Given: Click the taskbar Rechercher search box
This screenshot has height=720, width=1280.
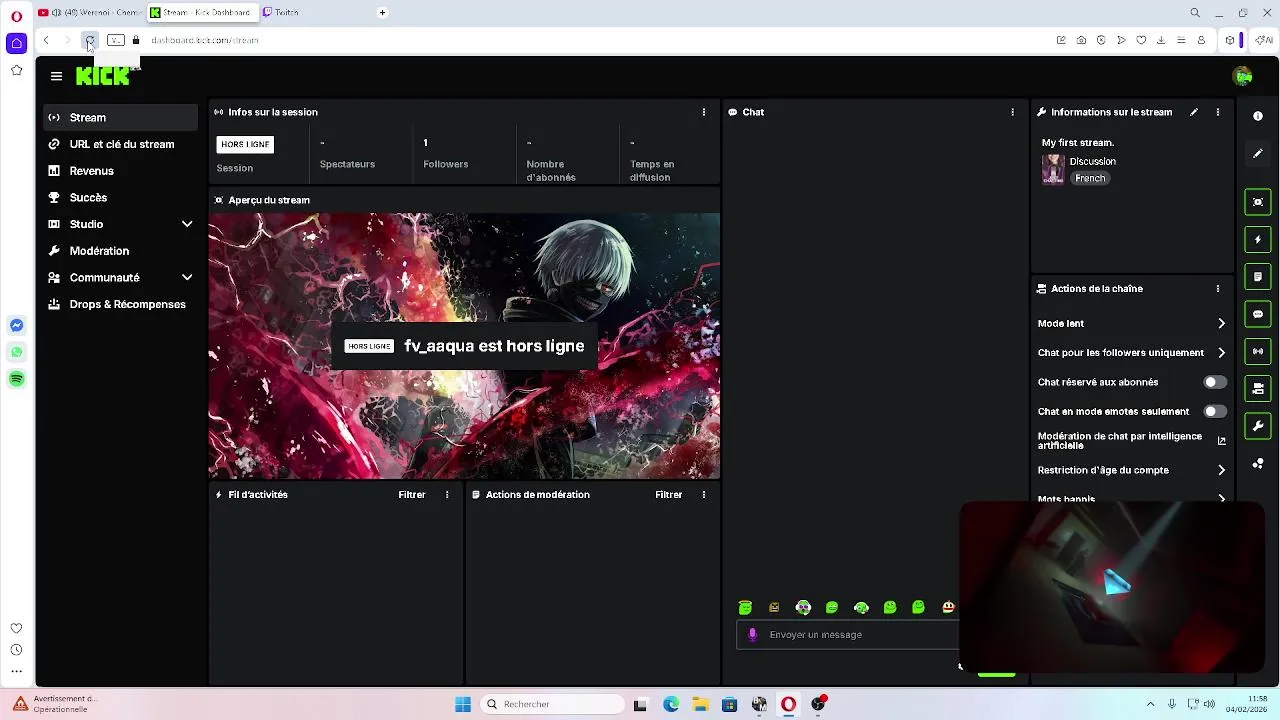Looking at the screenshot, I should point(552,704).
